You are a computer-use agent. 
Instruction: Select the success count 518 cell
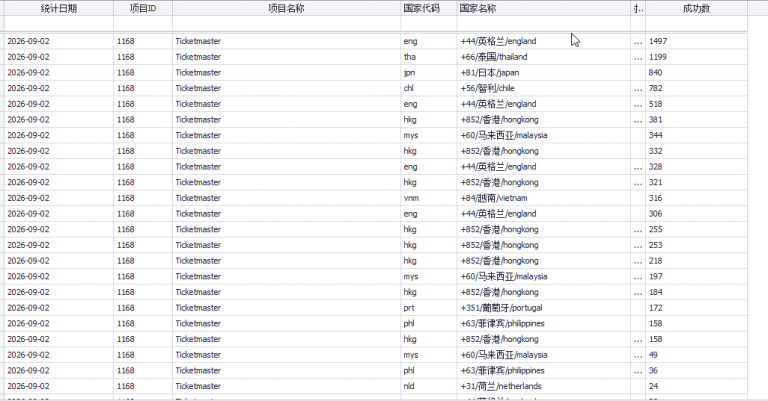696,104
